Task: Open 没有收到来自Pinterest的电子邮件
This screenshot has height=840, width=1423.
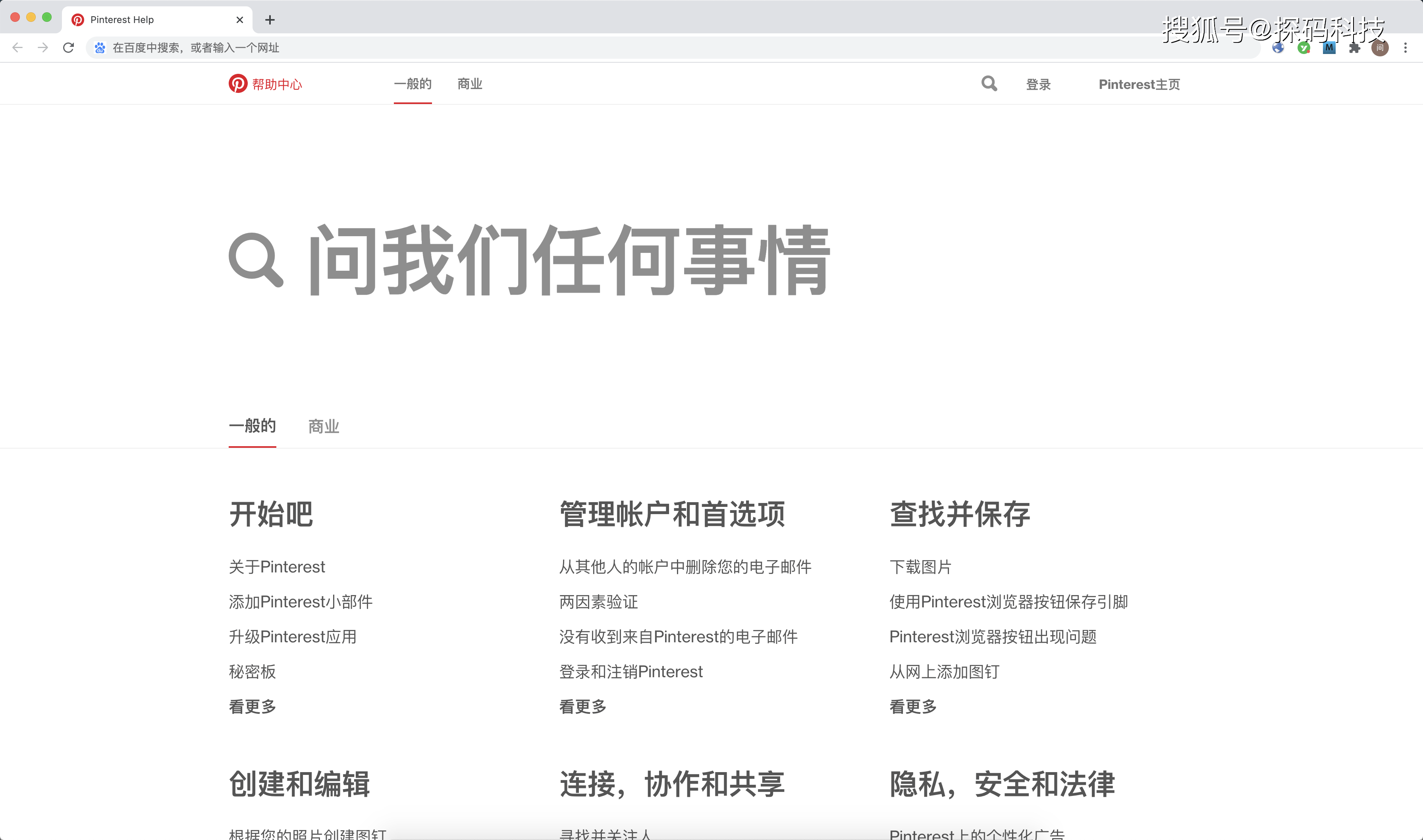Action: [679, 637]
